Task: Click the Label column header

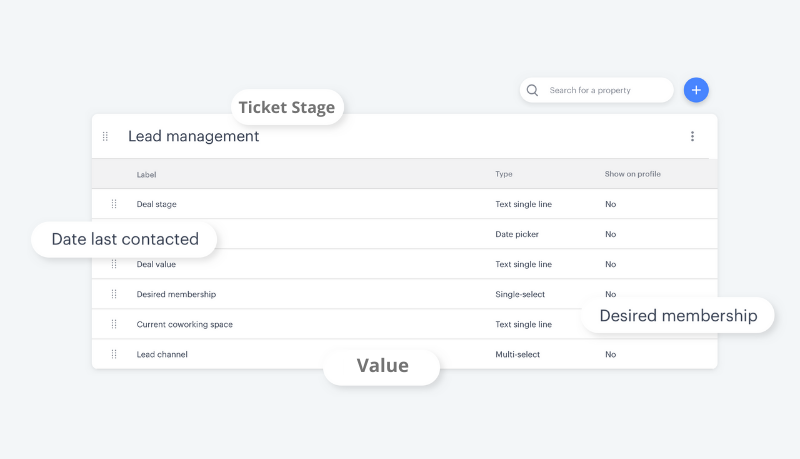Action: (146, 174)
